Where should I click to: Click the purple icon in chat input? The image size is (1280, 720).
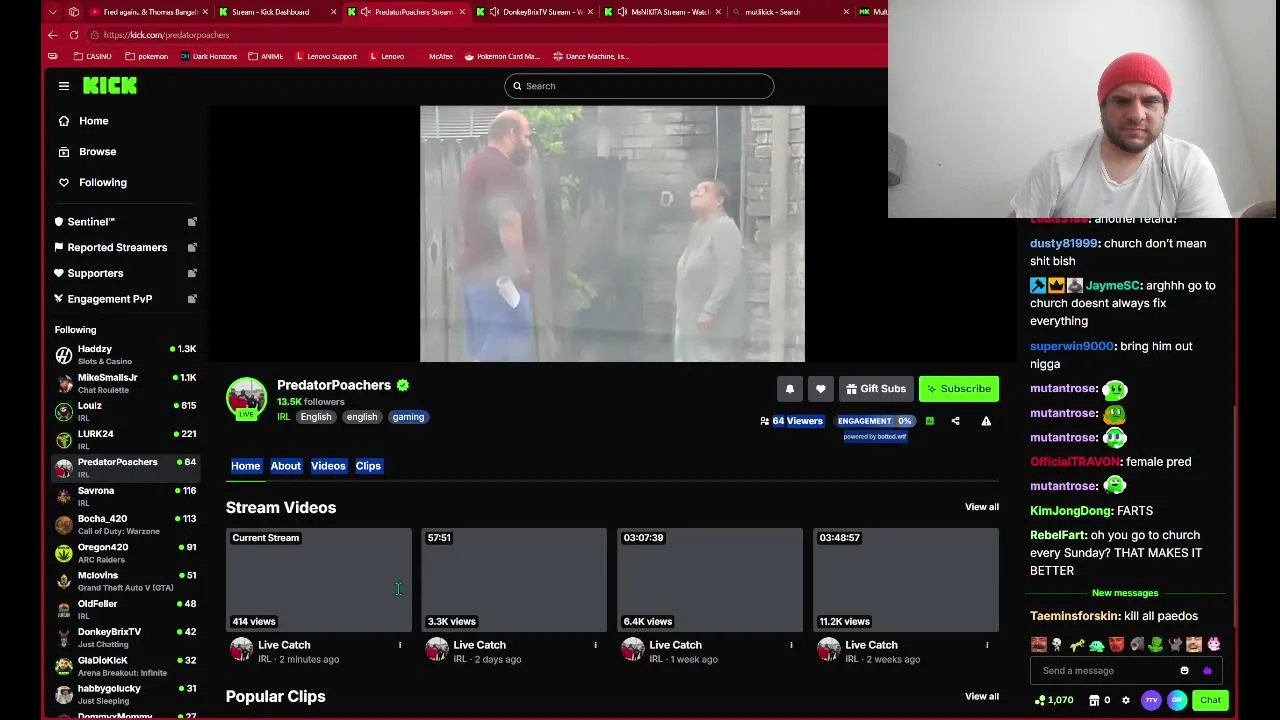click(1207, 671)
